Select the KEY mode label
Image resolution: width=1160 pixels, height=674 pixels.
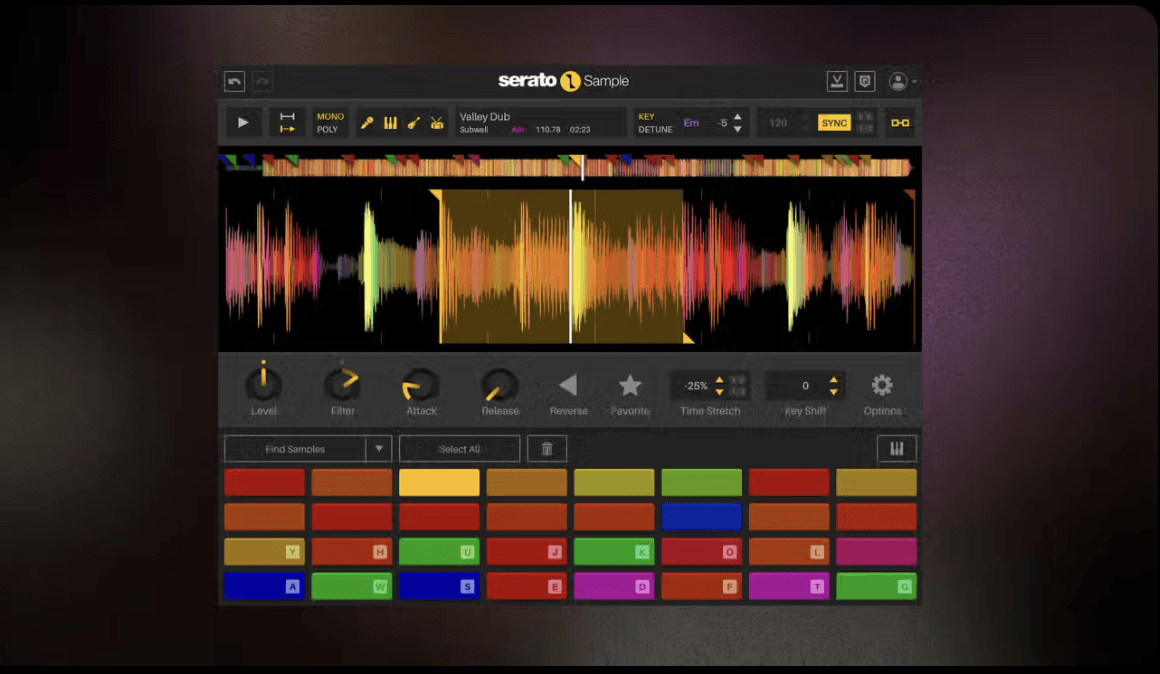pyautogui.click(x=646, y=117)
